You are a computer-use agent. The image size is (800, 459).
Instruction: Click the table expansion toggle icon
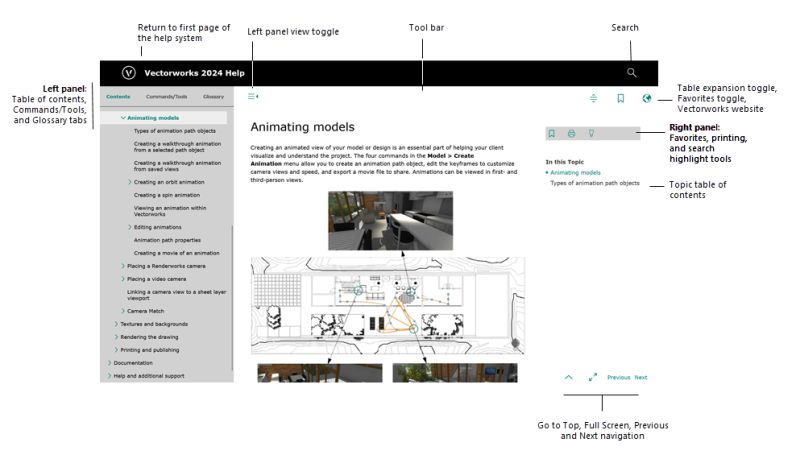pyautogui.click(x=593, y=98)
